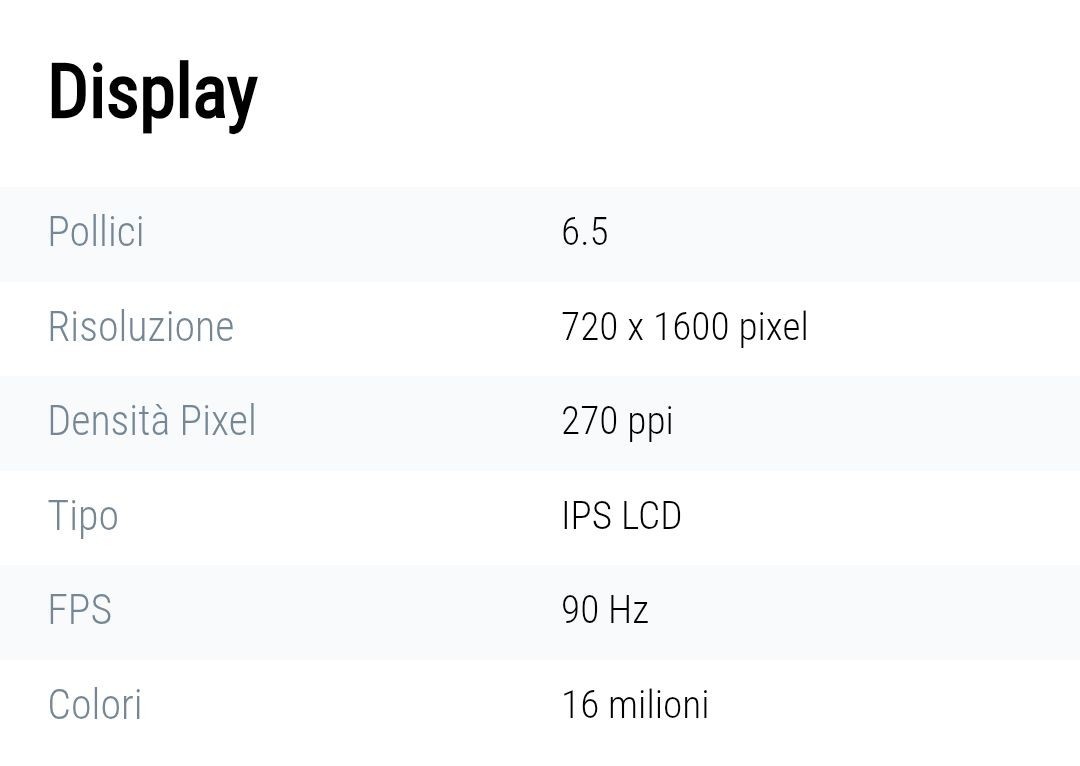This screenshot has height=766, width=1080.
Task: Click the ppi unit text
Action: [650, 423]
